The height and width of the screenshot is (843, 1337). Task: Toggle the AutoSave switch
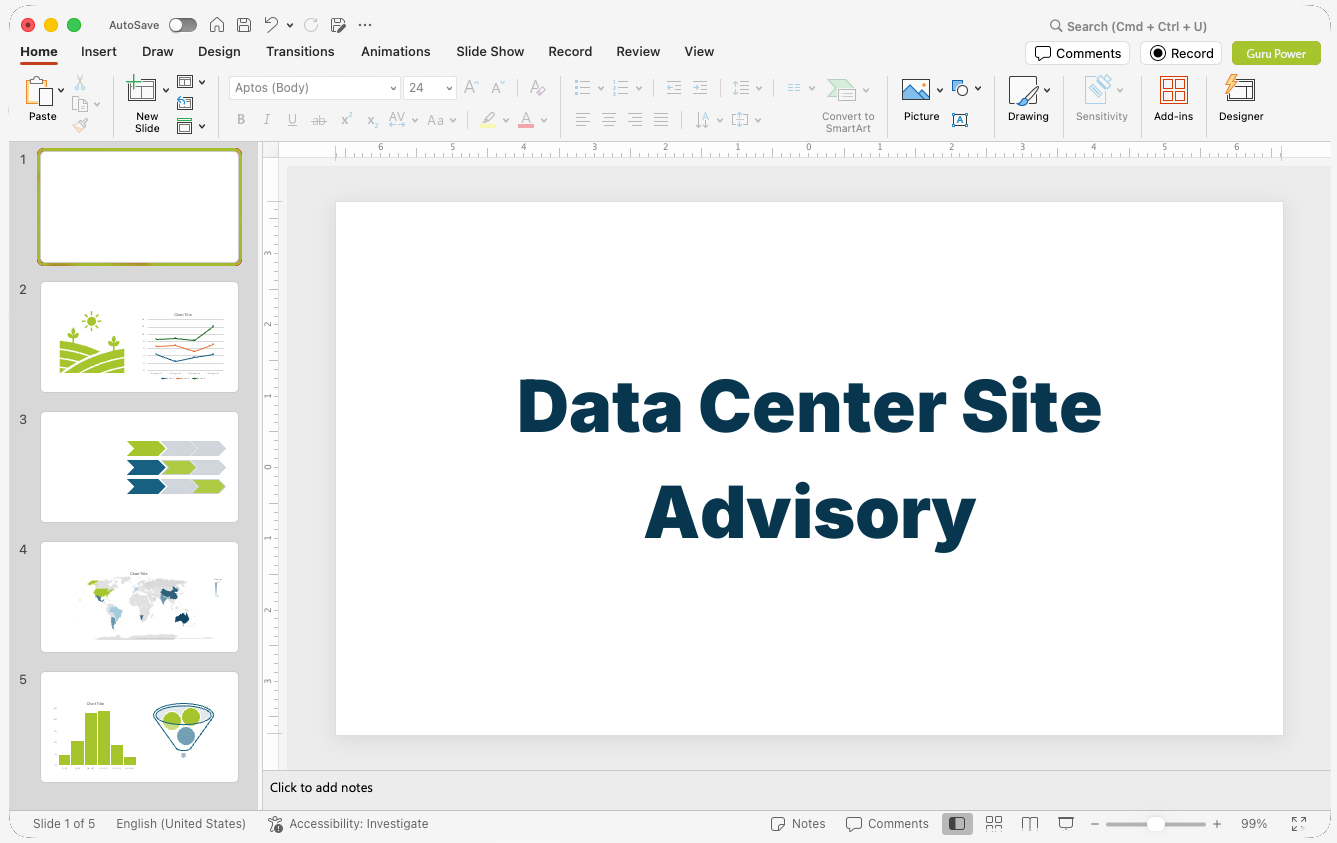(183, 25)
